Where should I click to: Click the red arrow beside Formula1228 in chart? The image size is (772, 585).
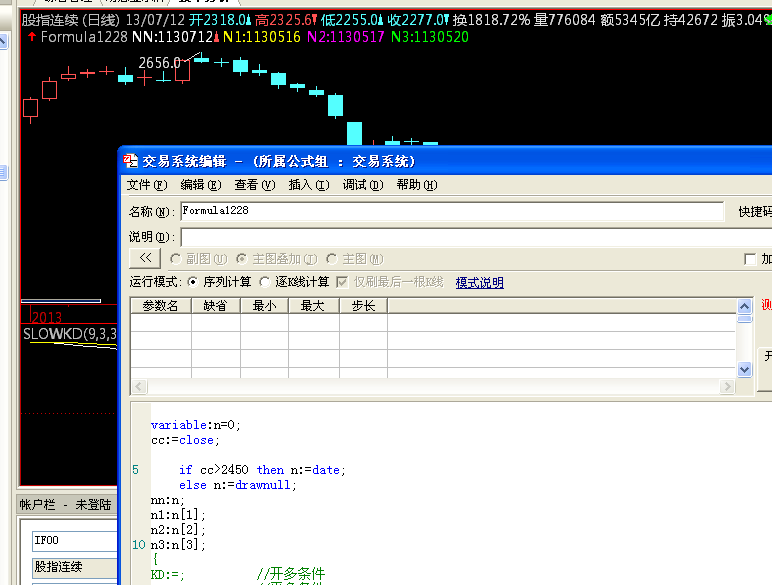click(x=32, y=36)
